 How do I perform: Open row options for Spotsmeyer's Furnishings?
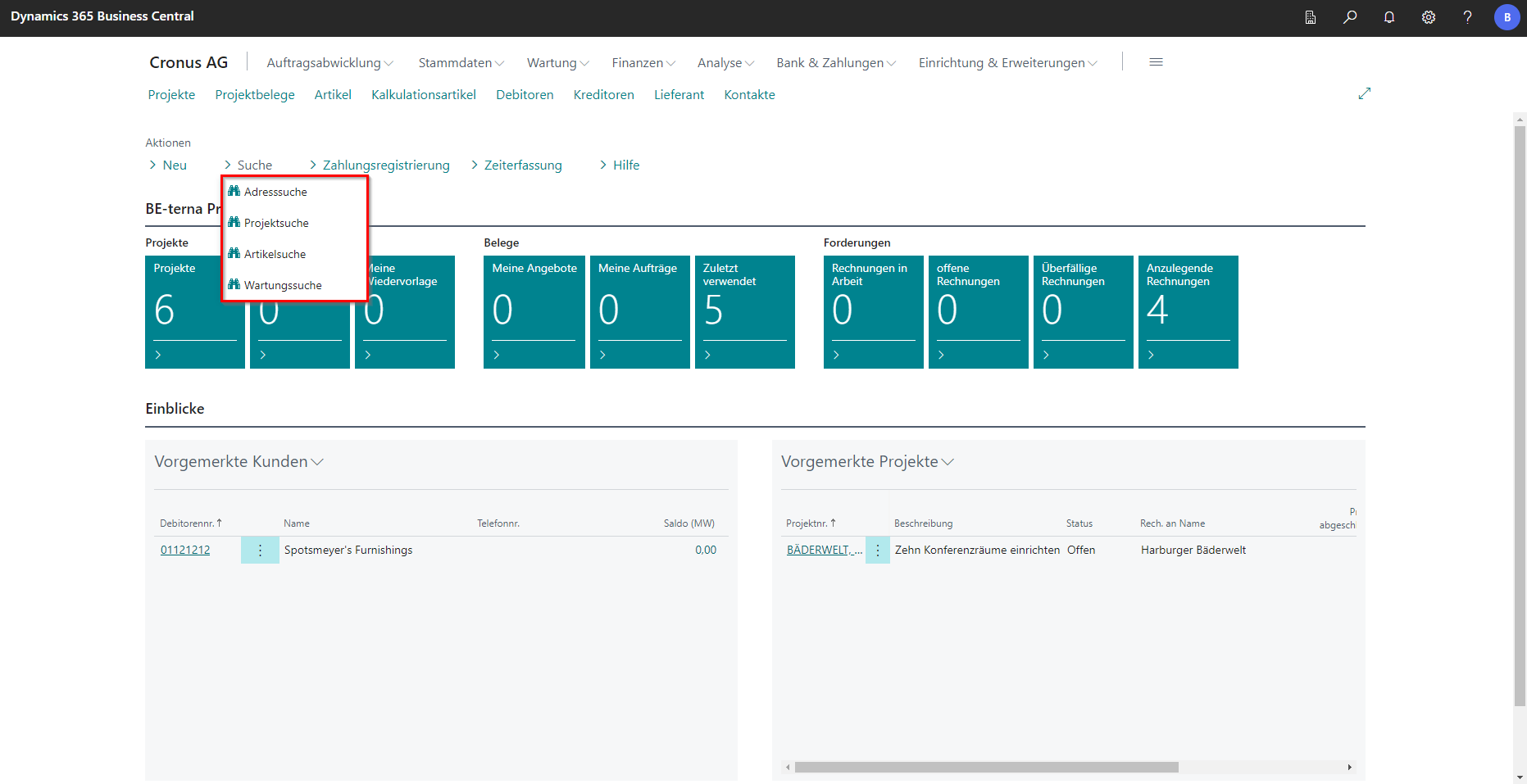click(x=260, y=551)
